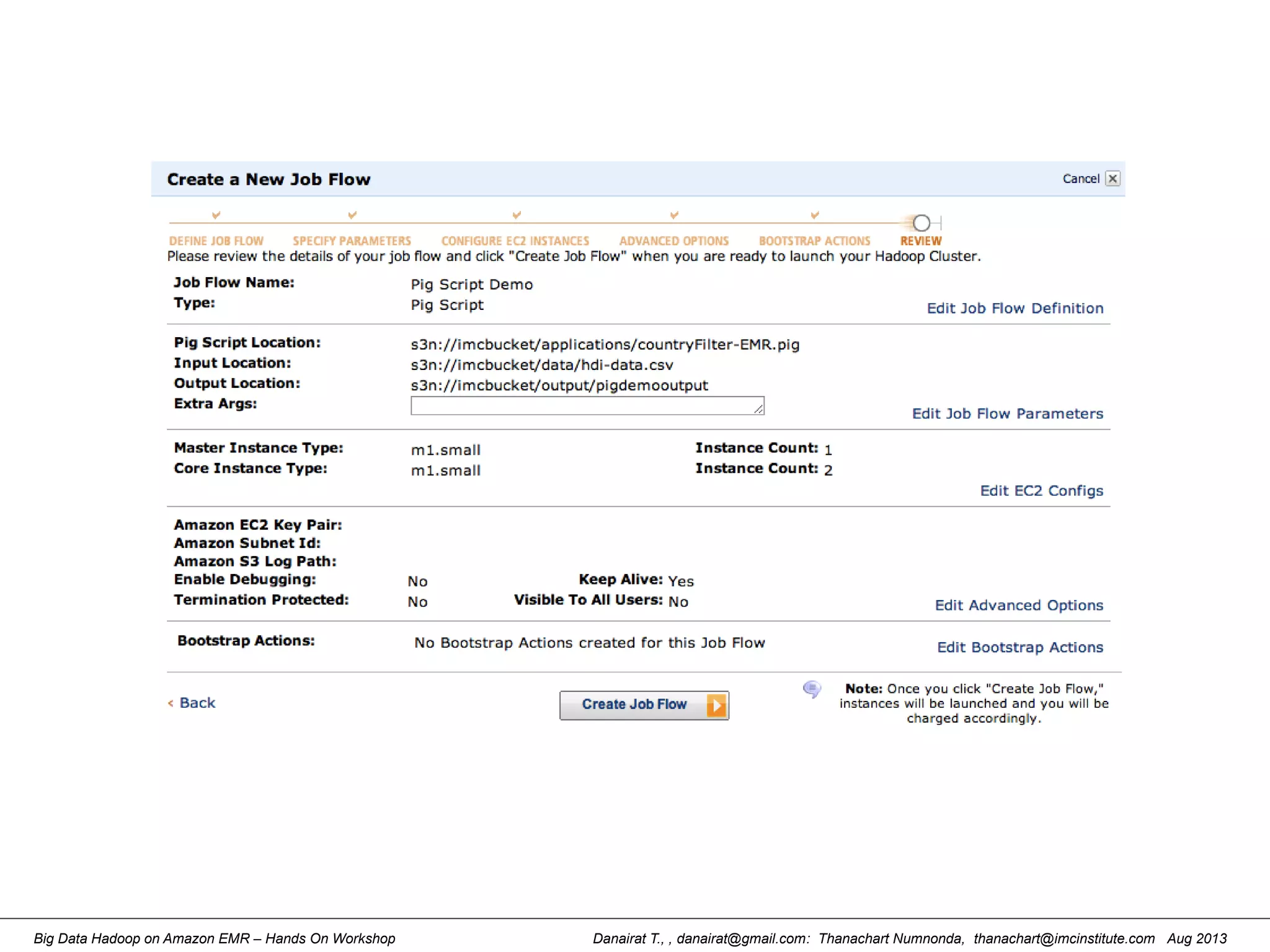1270x952 pixels.
Task: Click the Configure EC2 Instances checkmark icon
Action: [517, 215]
